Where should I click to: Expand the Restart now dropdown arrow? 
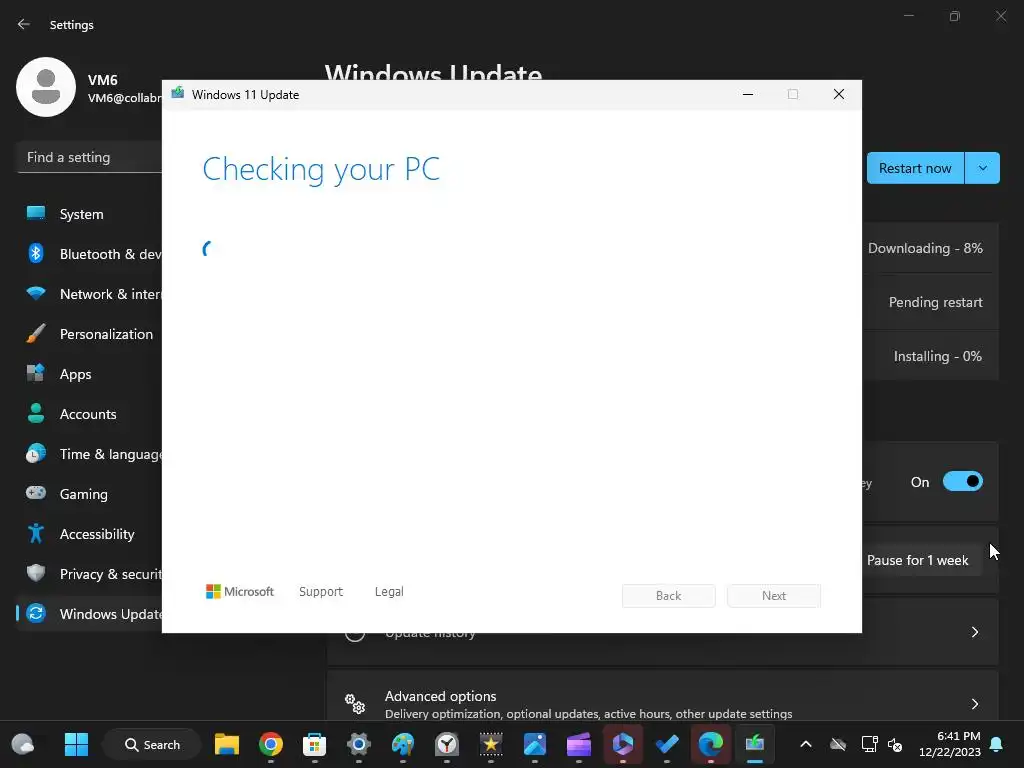982,168
